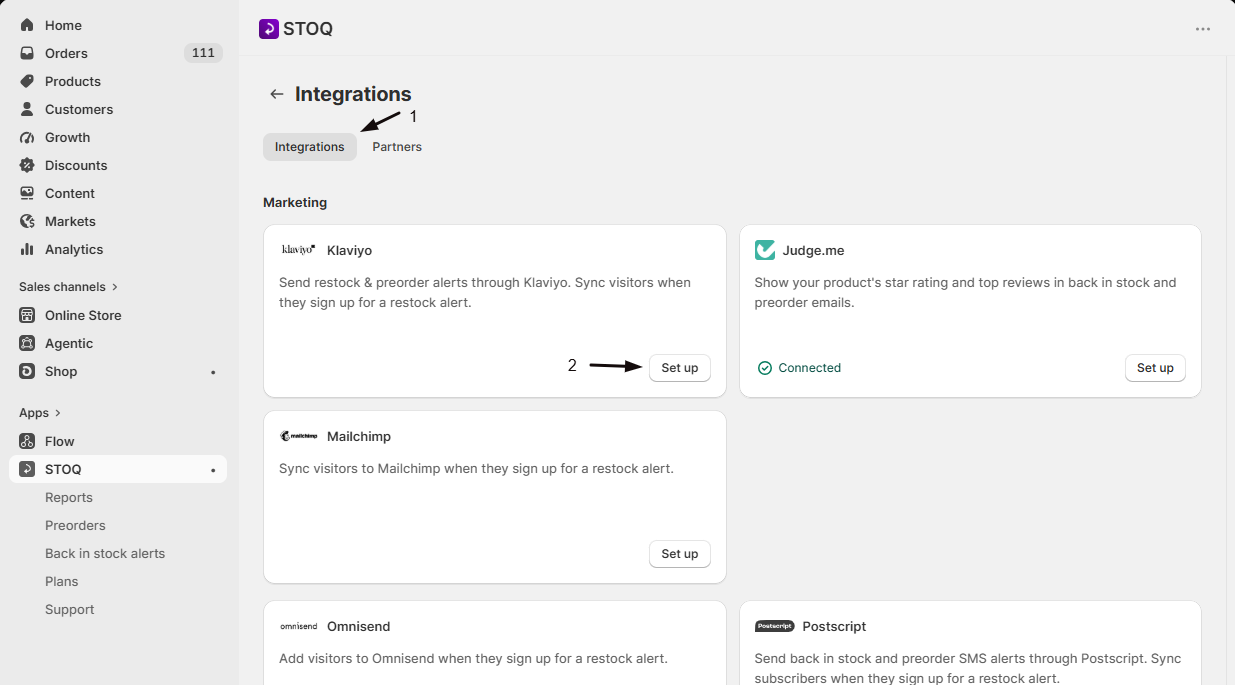Click the Postscript card title text

834,626
